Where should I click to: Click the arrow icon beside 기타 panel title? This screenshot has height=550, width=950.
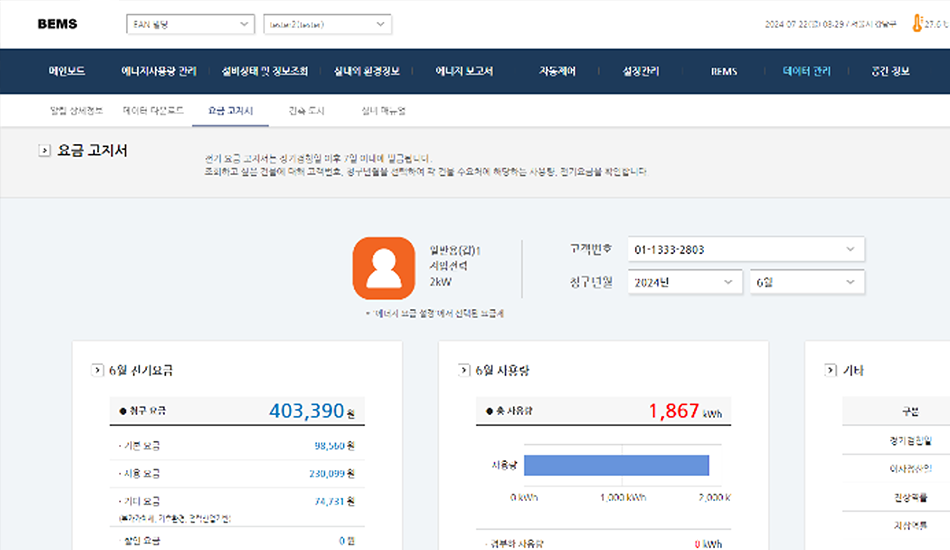tap(830, 370)
